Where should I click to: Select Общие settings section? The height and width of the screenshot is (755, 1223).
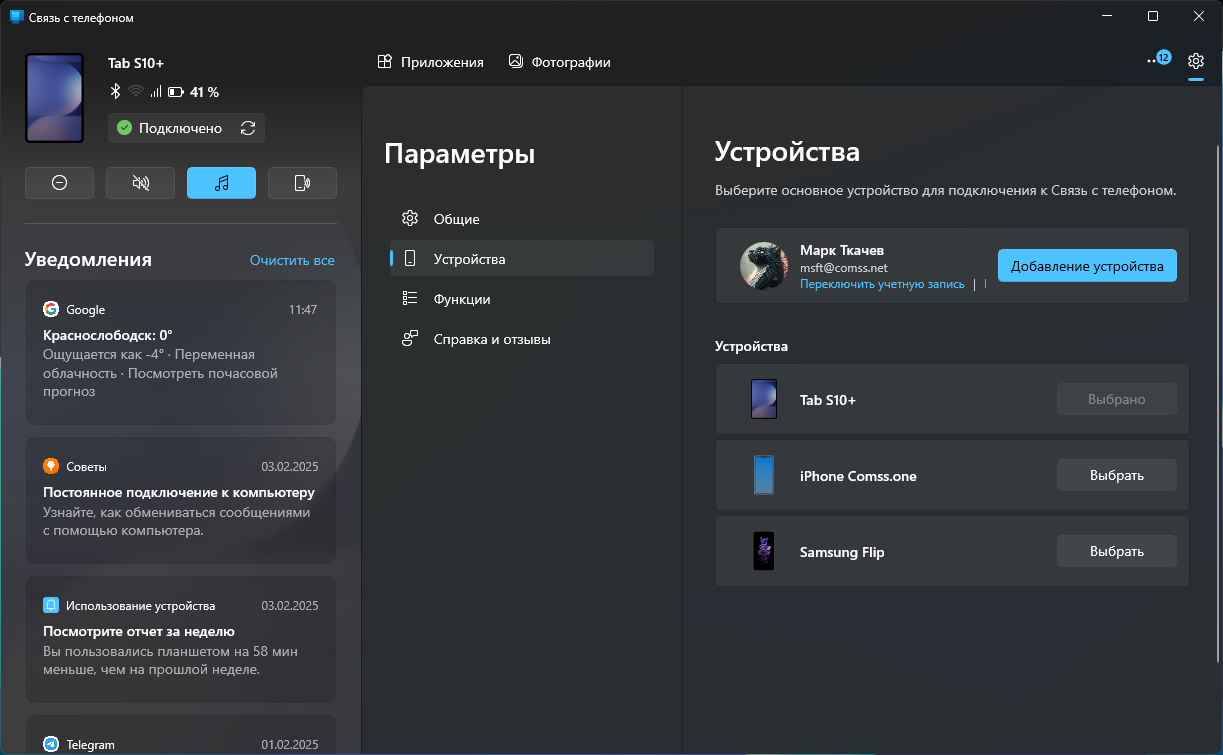(521, 219)
